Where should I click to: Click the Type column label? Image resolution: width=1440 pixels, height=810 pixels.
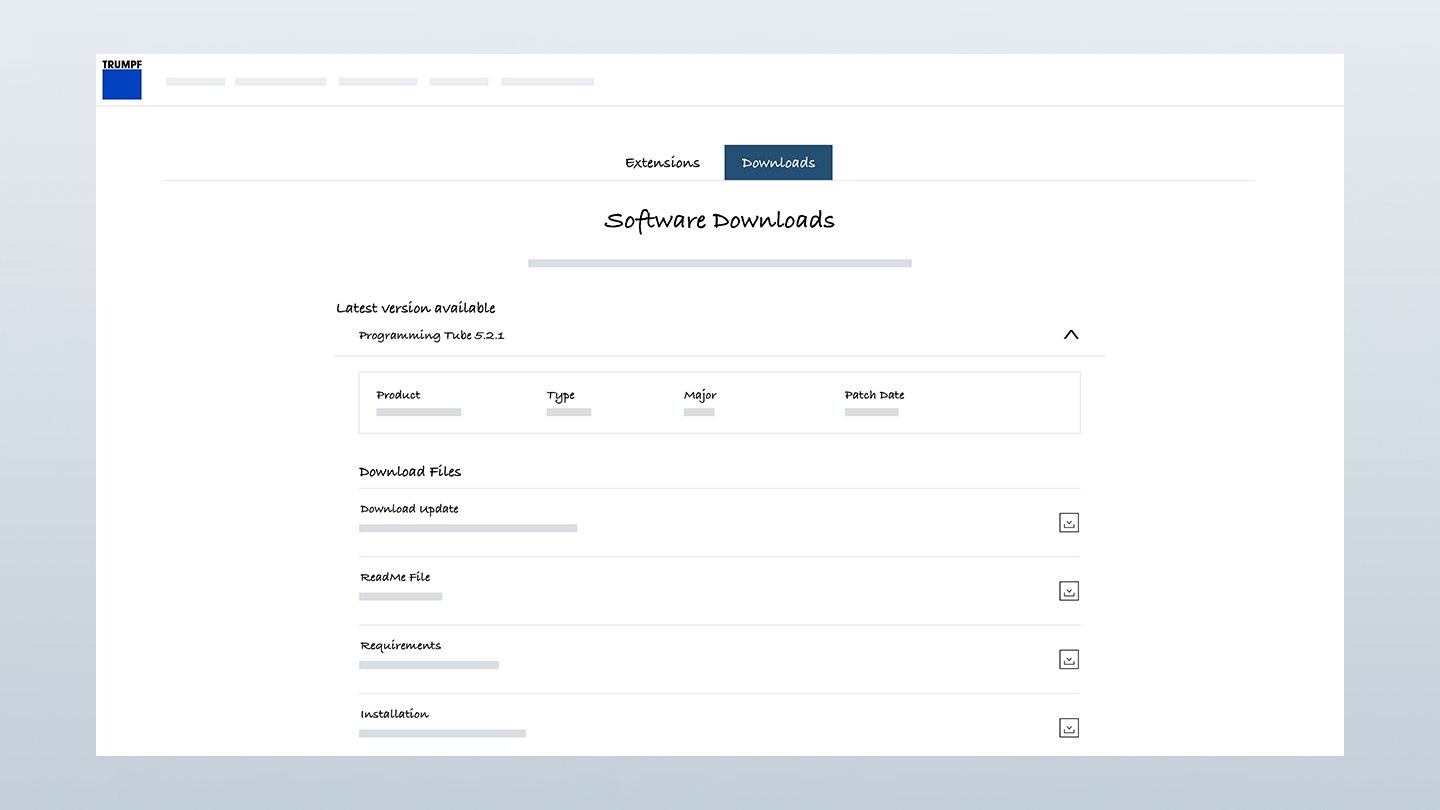pos(560,395)
